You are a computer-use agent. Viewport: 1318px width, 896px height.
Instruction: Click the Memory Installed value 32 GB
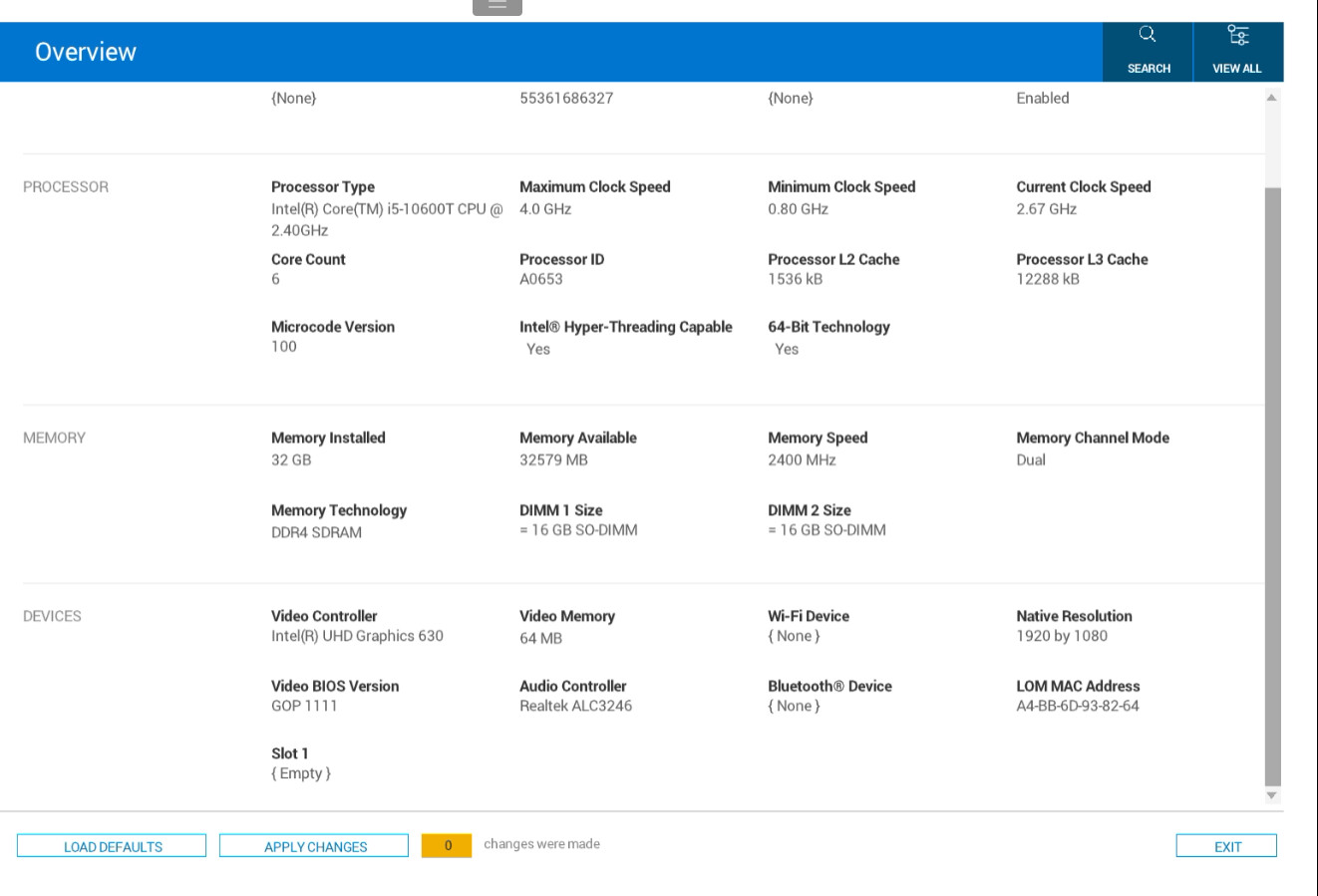291,460
